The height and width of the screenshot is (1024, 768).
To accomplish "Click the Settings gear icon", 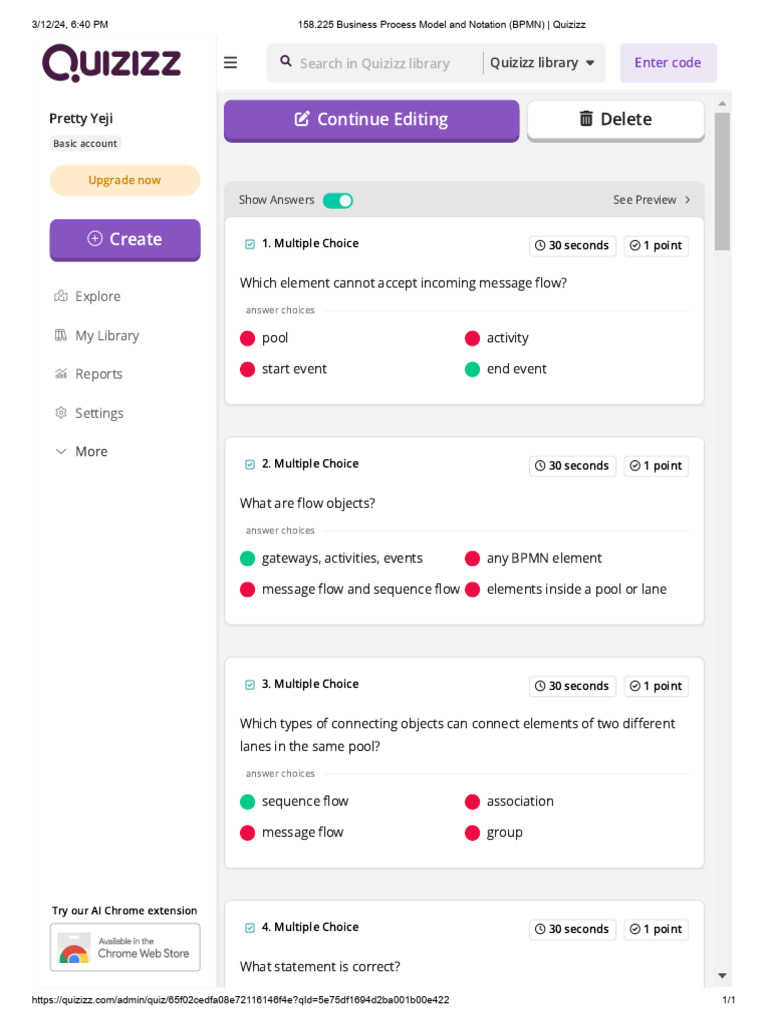I will [61, 413].
